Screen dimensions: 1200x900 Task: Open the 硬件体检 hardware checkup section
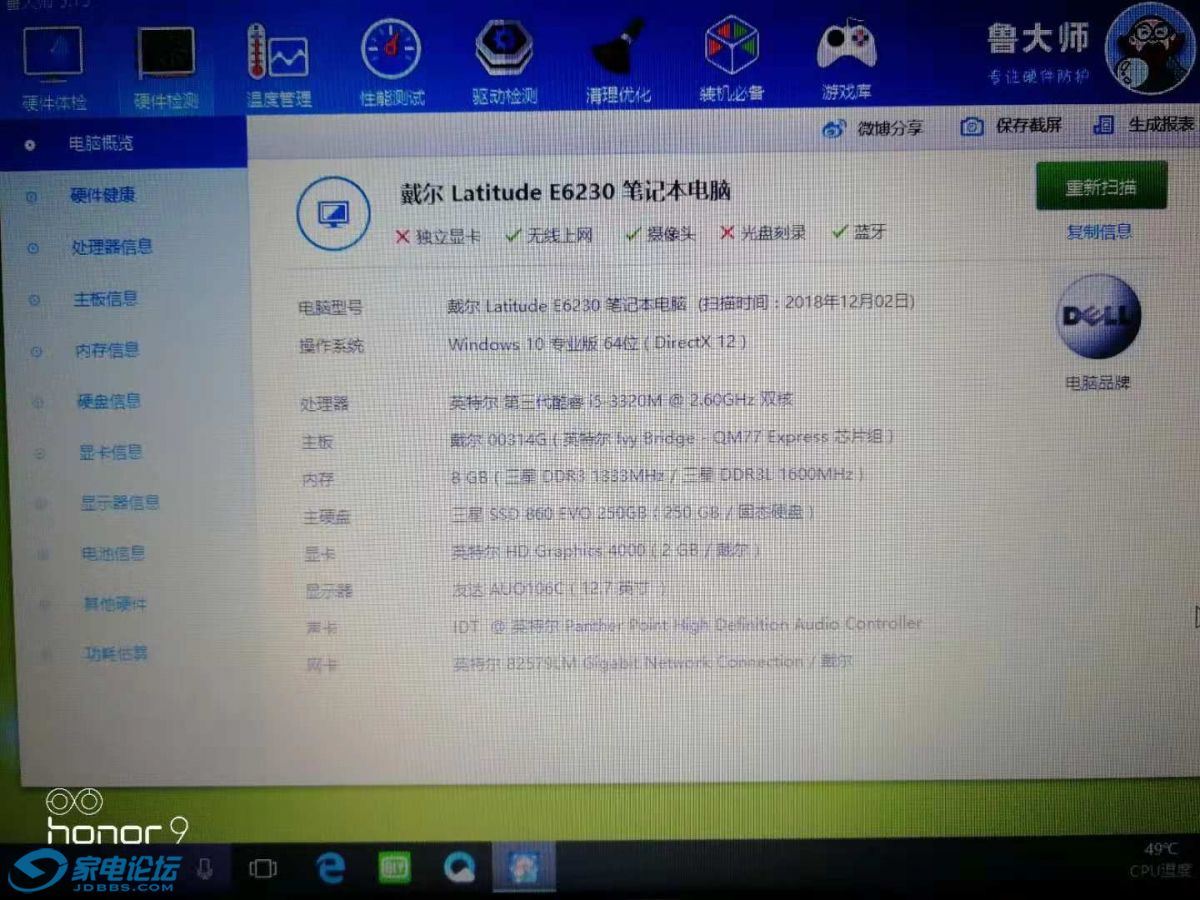pos(55,65)
